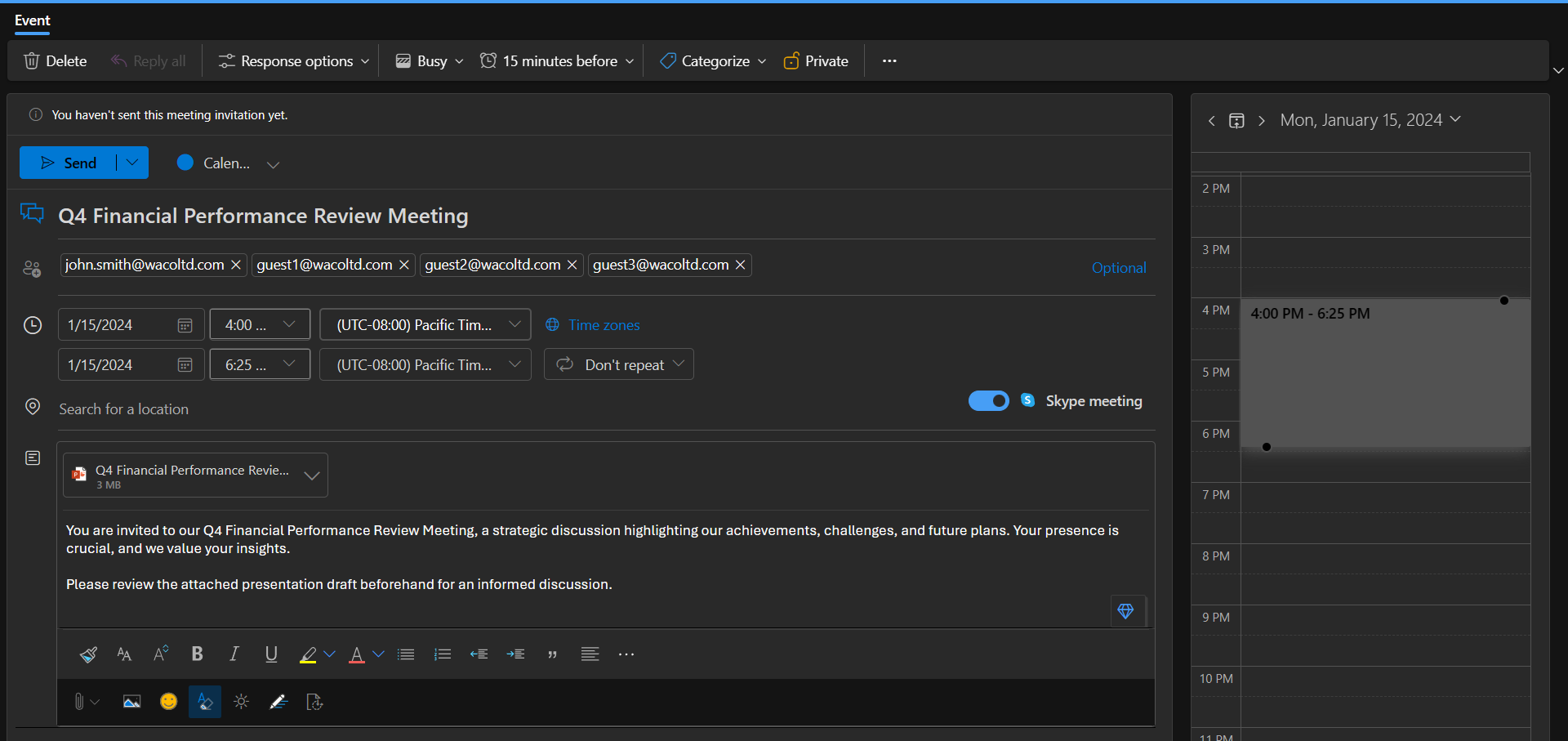This screenshot has height=741, width=1568.
Task: Click the attached PowerPoint file icon
Action: pos(79,475)
